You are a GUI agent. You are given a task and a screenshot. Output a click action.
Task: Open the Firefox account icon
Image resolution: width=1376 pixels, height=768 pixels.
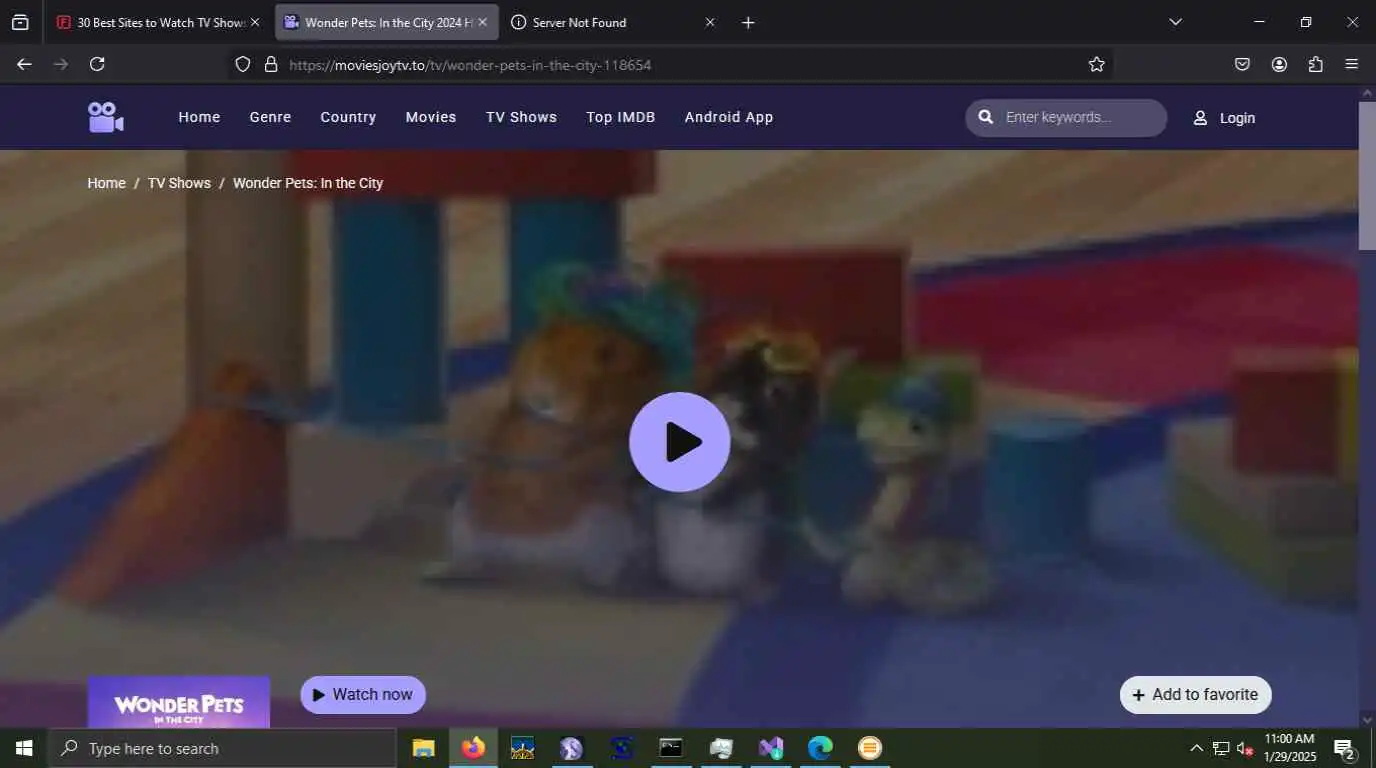1279,64
